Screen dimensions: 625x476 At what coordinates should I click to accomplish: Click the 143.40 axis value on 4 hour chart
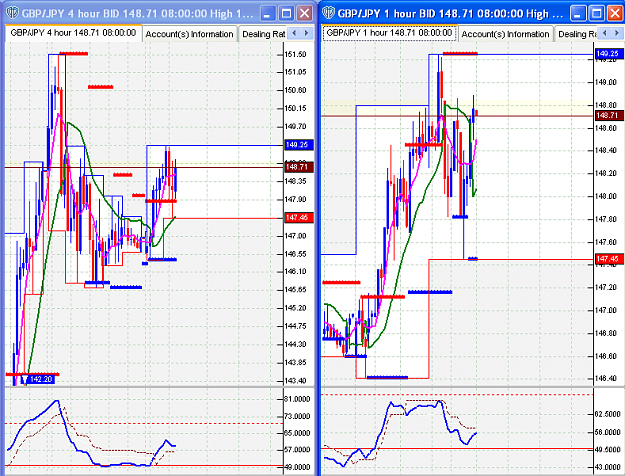pos(295,381)
